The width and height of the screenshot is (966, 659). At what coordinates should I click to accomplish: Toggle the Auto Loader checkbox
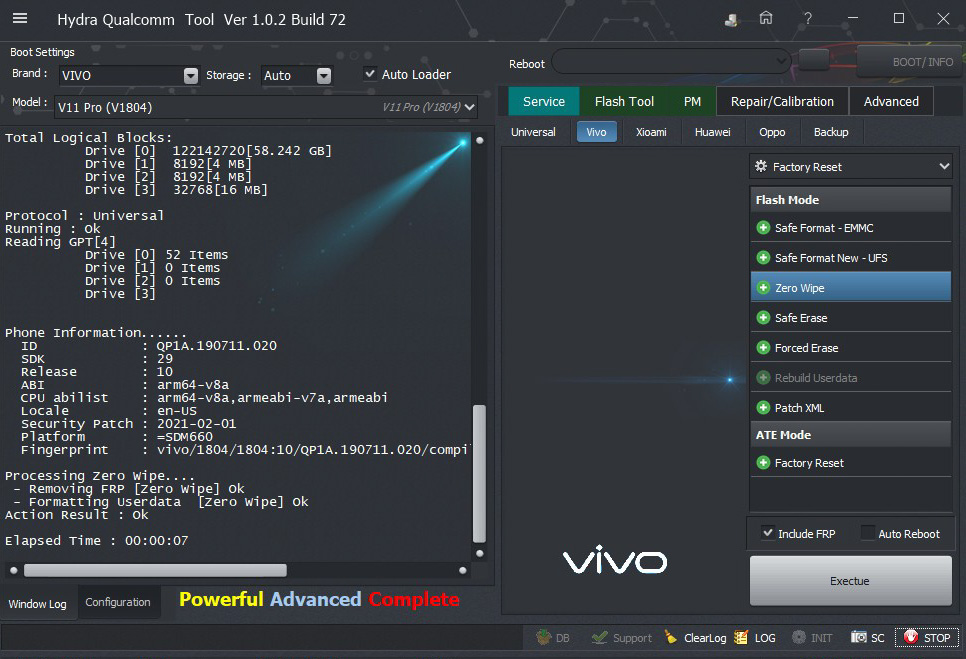[x=370, y=74]
